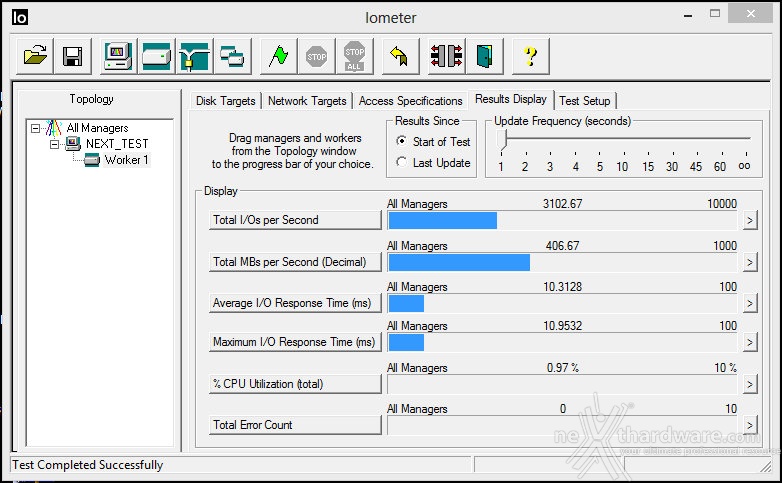Switch to Disk Targets tab
782x483 pixels.
point(225,101)
